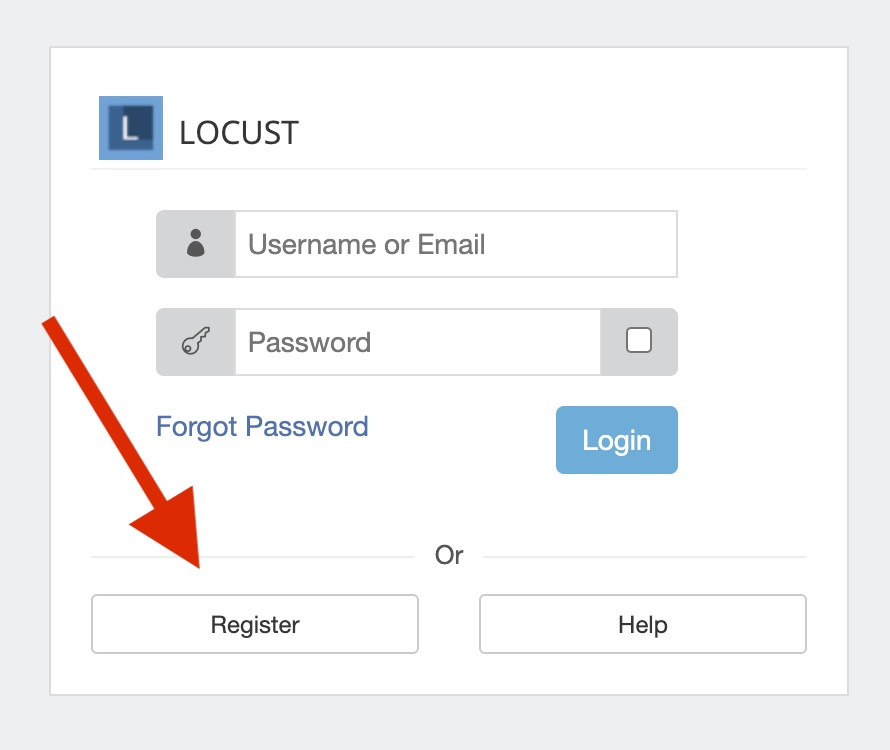
Task: Click the Register button
Action: 255,625
